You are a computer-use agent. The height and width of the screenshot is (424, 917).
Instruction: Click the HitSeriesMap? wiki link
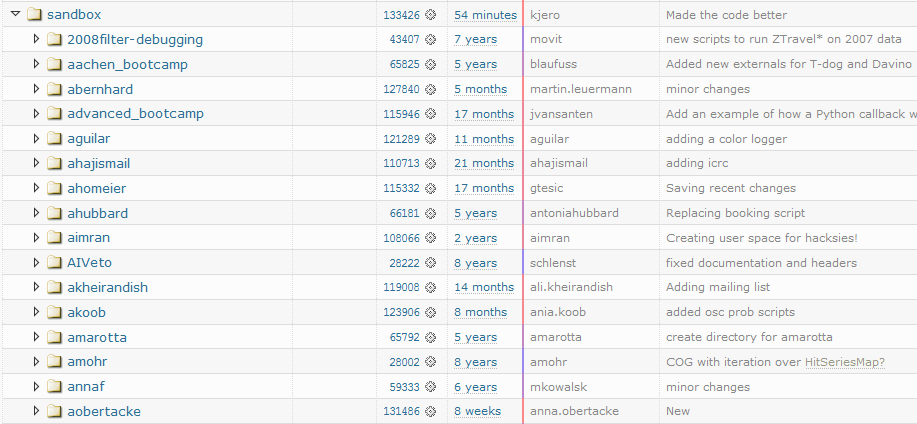[845, 363]
